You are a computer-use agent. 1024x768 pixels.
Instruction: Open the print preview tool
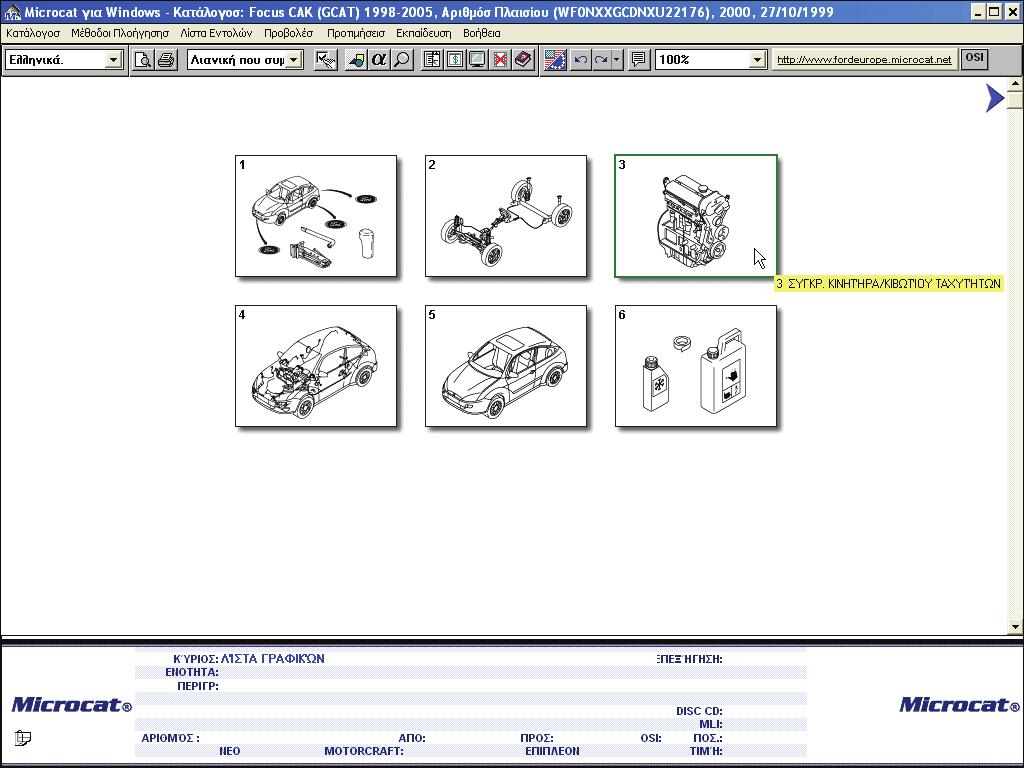point(142,60)
